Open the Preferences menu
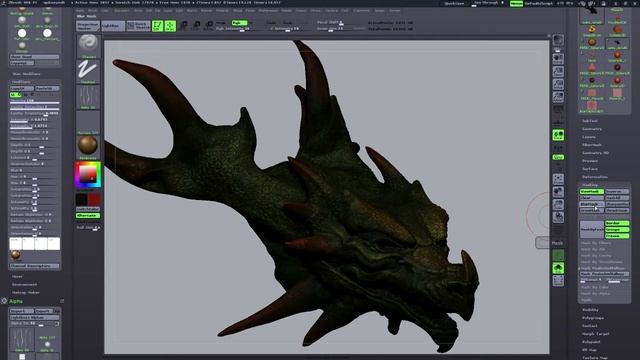640x360 pixels. point(268,11)
